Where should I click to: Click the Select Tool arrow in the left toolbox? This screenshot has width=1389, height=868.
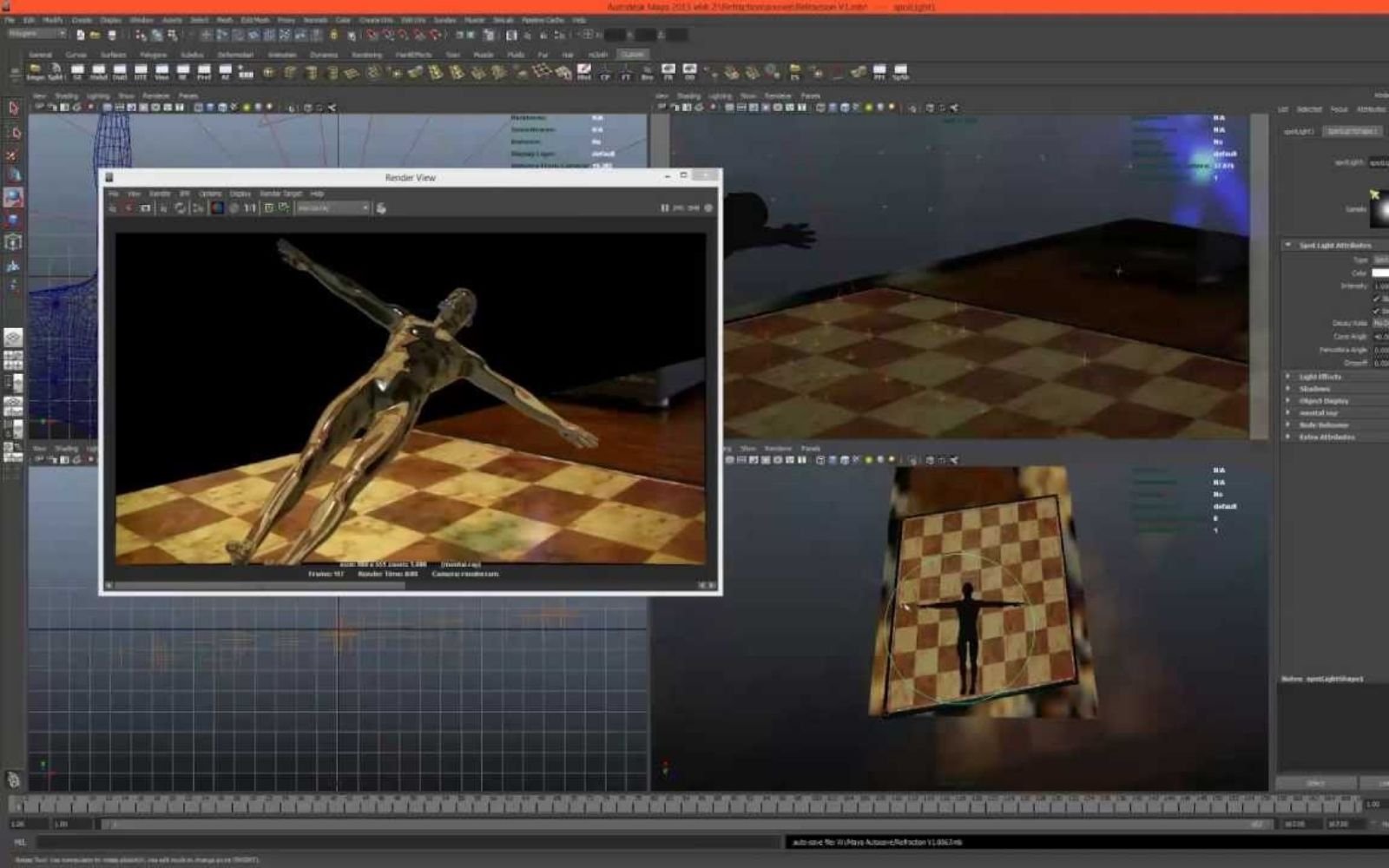tap(12, 108)
